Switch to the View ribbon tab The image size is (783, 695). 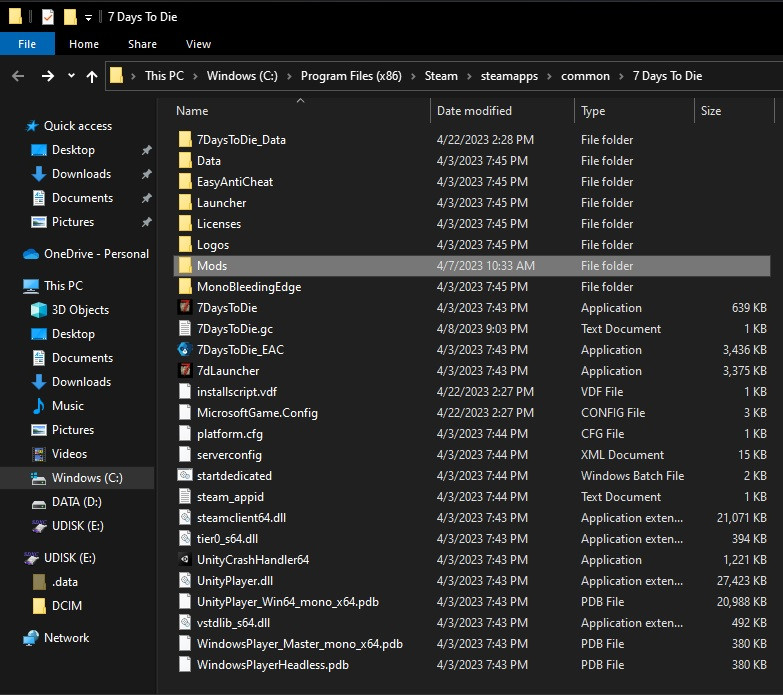198,44
